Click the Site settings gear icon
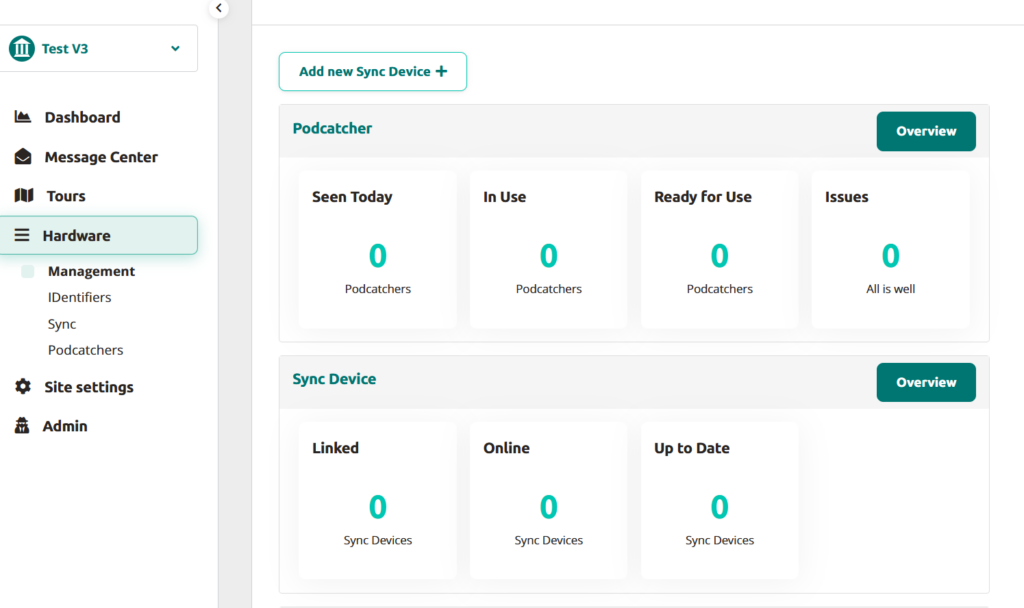The height and width of the screenshot is (608, 1024). [x=23, y=387]
